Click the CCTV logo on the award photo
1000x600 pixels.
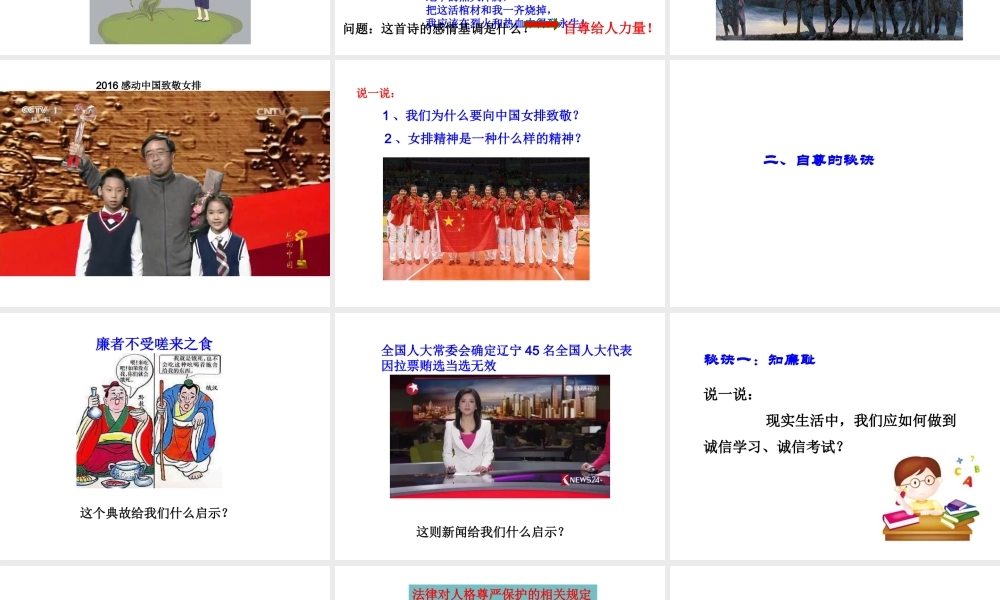coord(39,111)
